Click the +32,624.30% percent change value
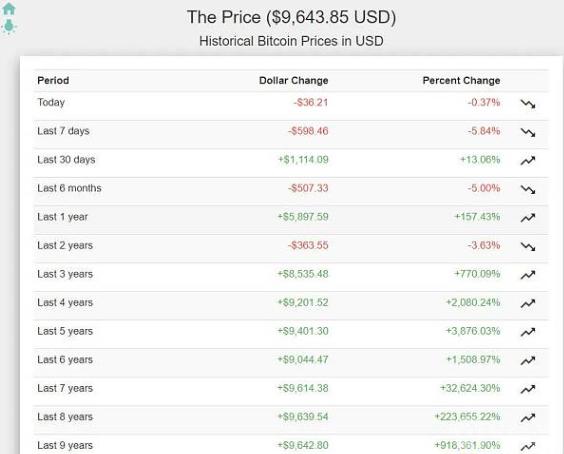Screen dimensions: 564x454 470,388
